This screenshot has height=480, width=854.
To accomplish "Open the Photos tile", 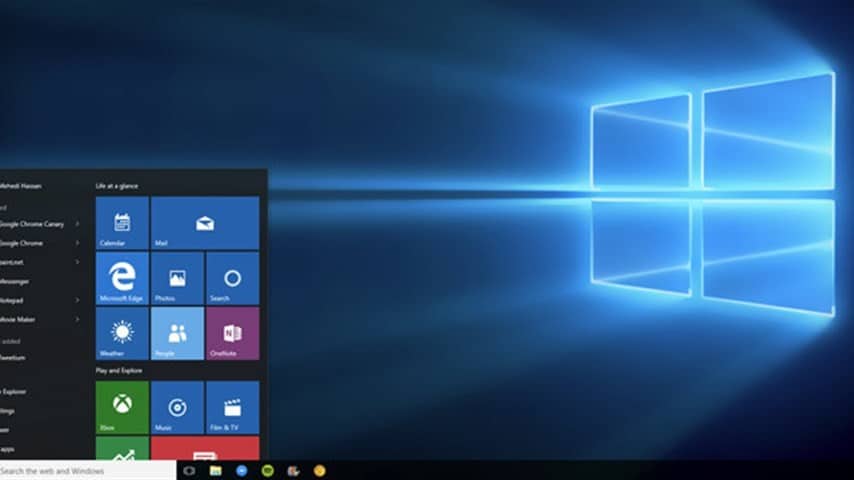I will (x=177, y=278).
